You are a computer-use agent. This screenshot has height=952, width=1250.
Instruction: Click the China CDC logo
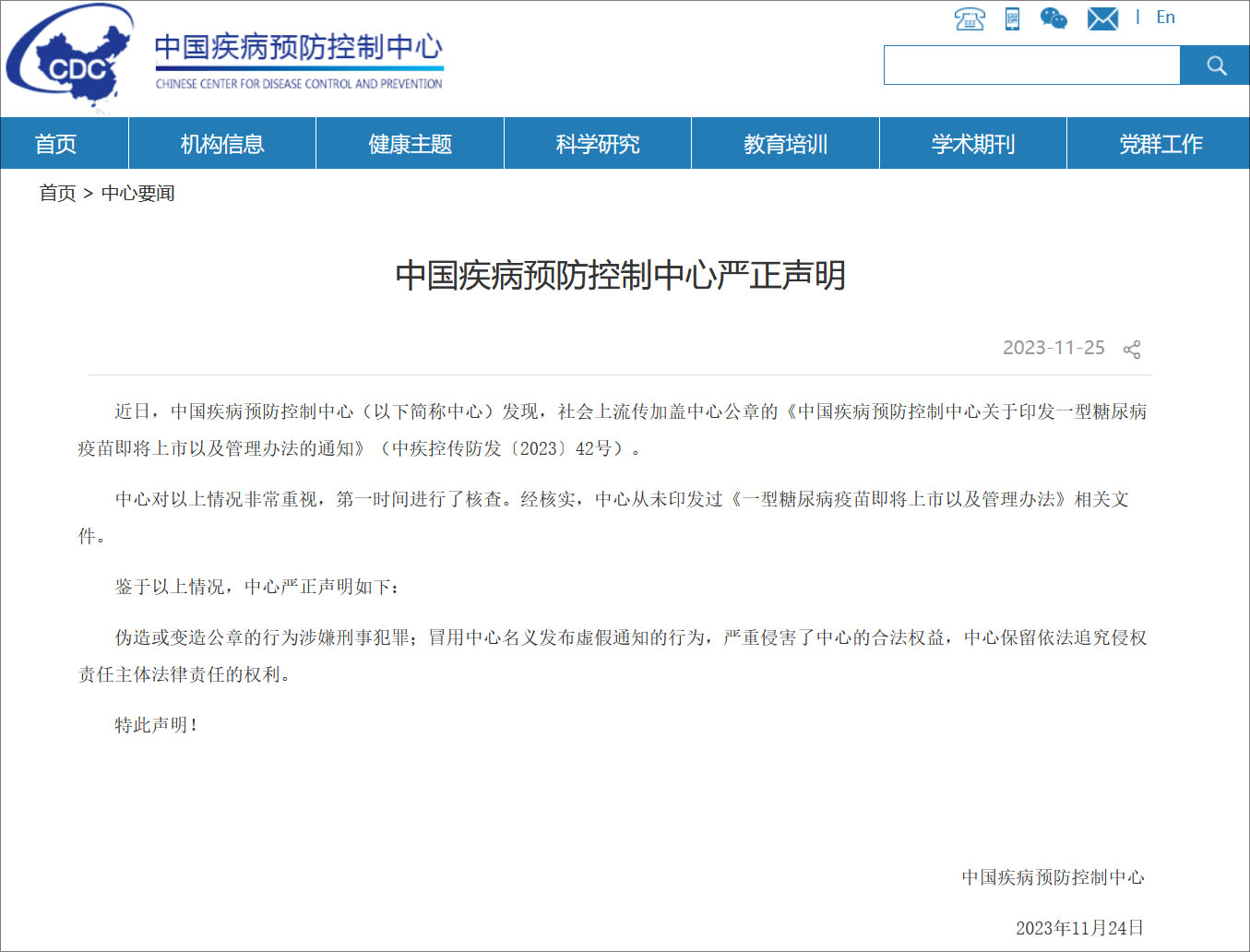70,60
